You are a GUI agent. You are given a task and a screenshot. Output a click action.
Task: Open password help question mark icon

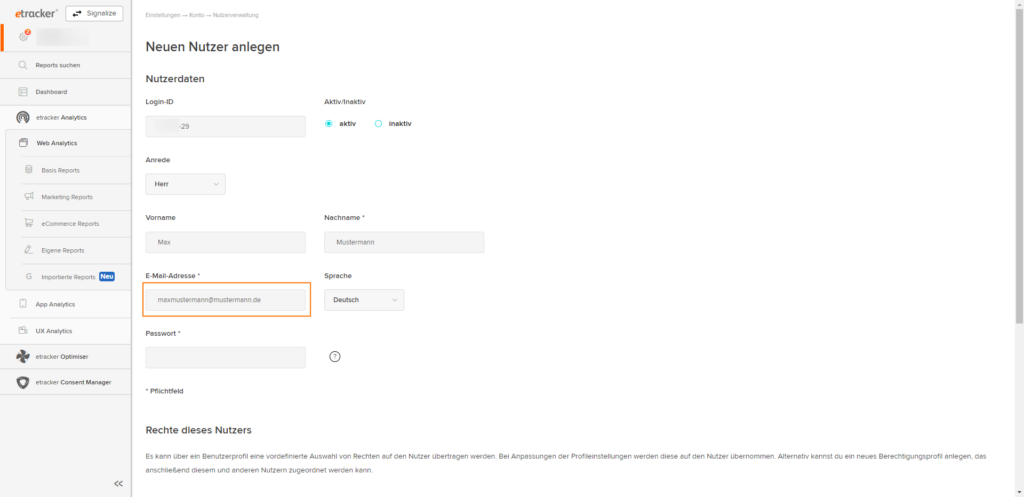point(335,357)
